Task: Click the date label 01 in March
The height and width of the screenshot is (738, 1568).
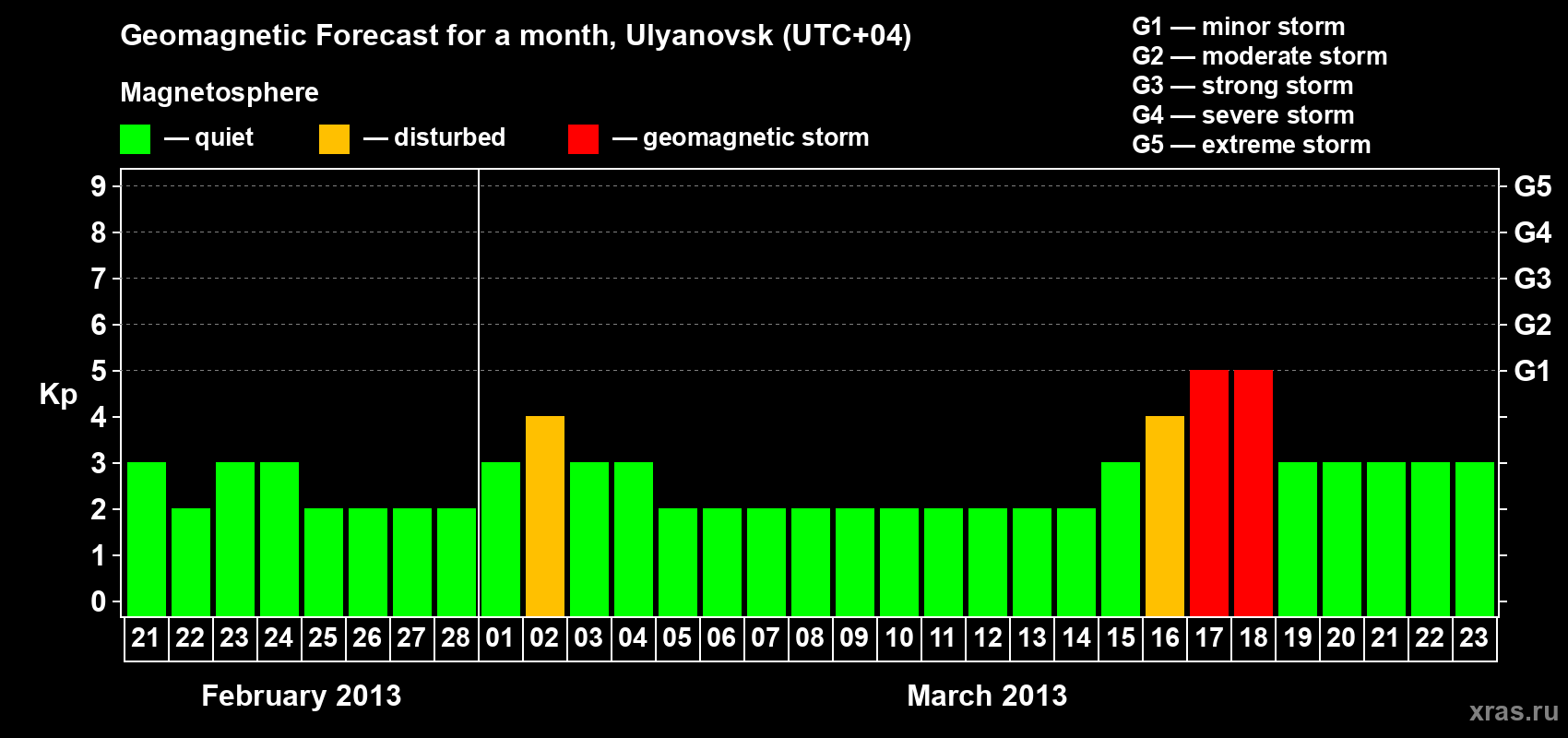Action: (x=500, y=638)
